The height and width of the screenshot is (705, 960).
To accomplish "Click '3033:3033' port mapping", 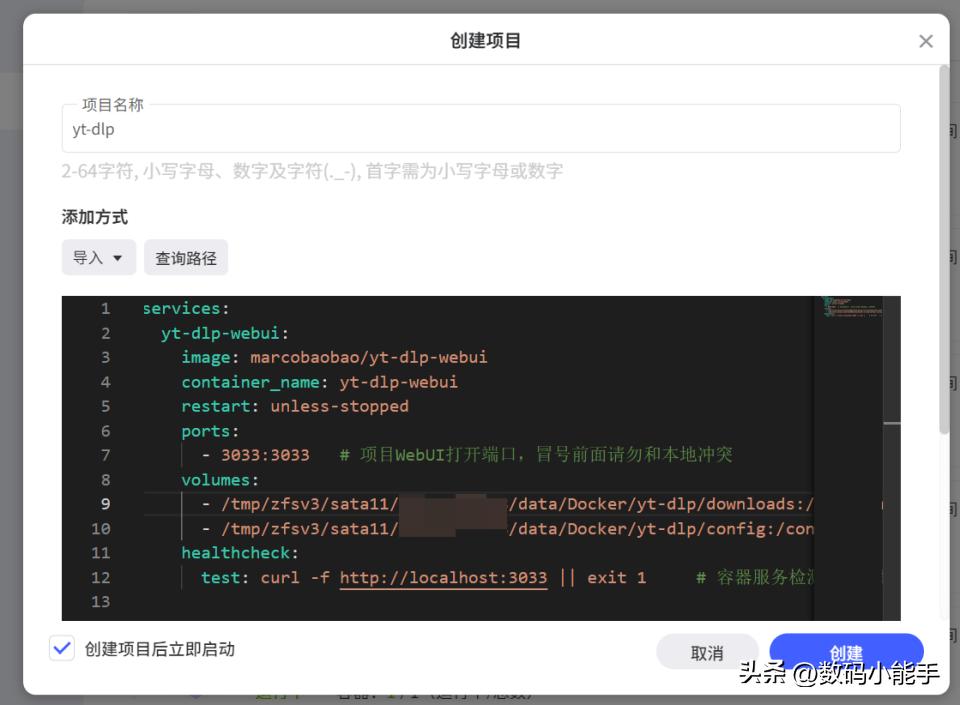I will coord(265,455).
